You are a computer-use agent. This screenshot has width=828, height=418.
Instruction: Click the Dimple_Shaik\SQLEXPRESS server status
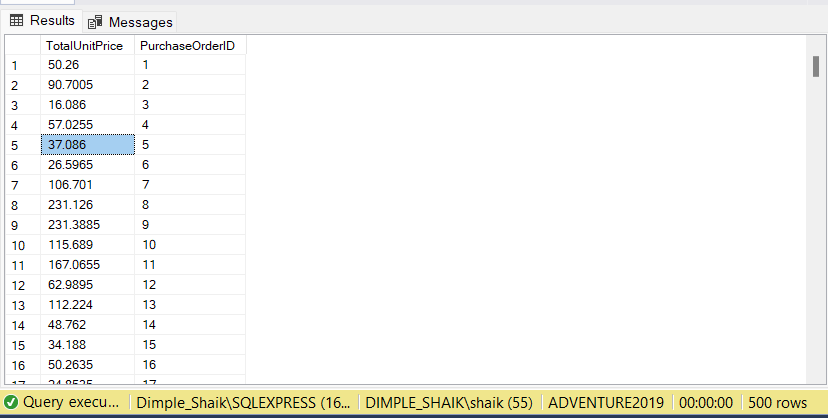(x=243, y=402)
